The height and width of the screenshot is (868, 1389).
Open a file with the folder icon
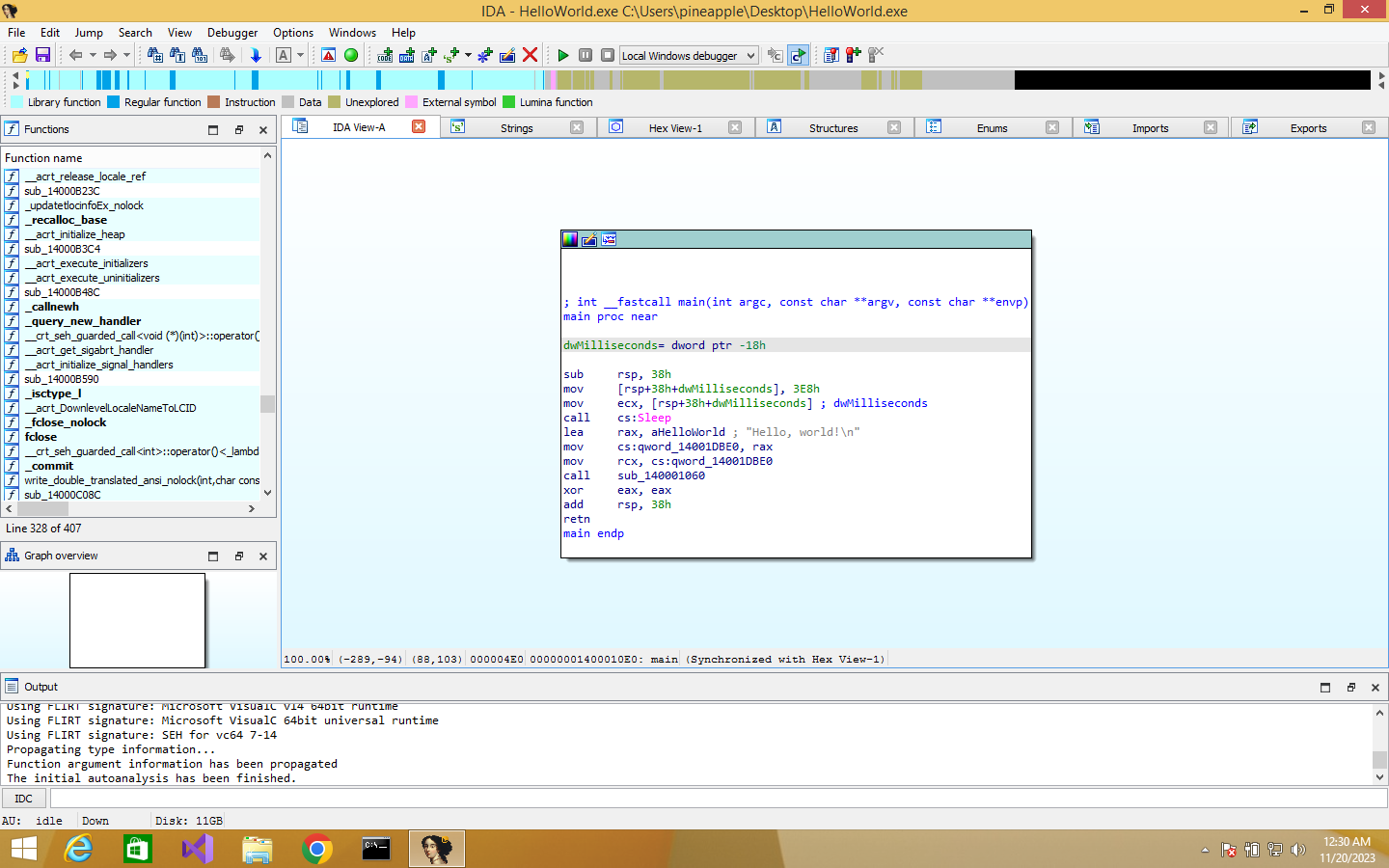click(x=19, y=55)
